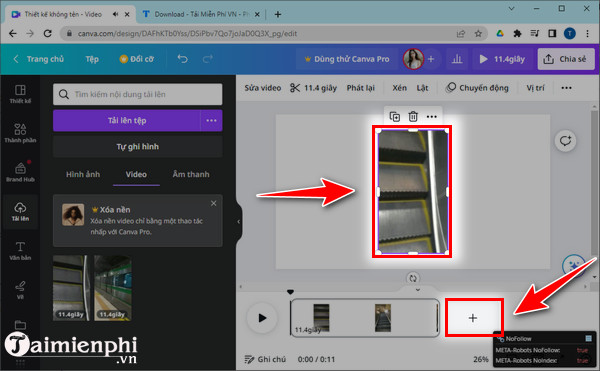Screen dimensions: 600x371
Task: Open the Văn bản text panel
Action: [x=20, y=251]
